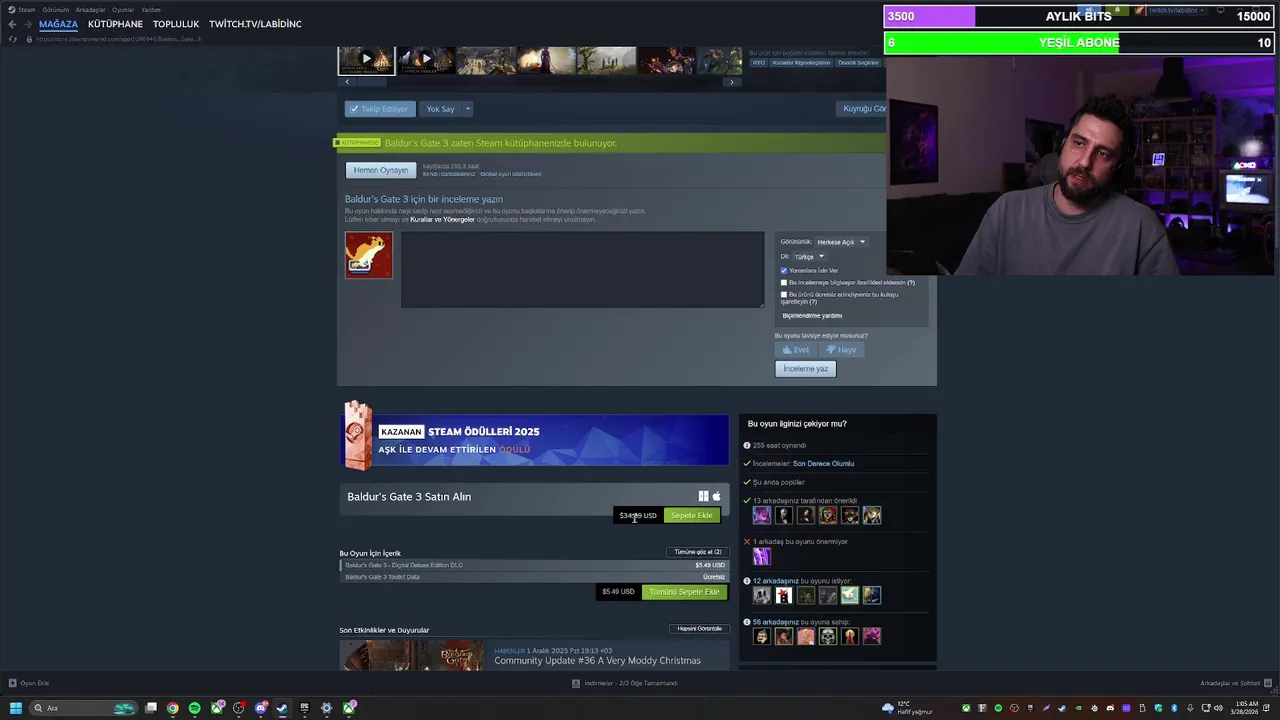Toggle the Takip Ediliyor follow button
The image size is (1280, 720).
pyautogui.click(x=379, y=109)
